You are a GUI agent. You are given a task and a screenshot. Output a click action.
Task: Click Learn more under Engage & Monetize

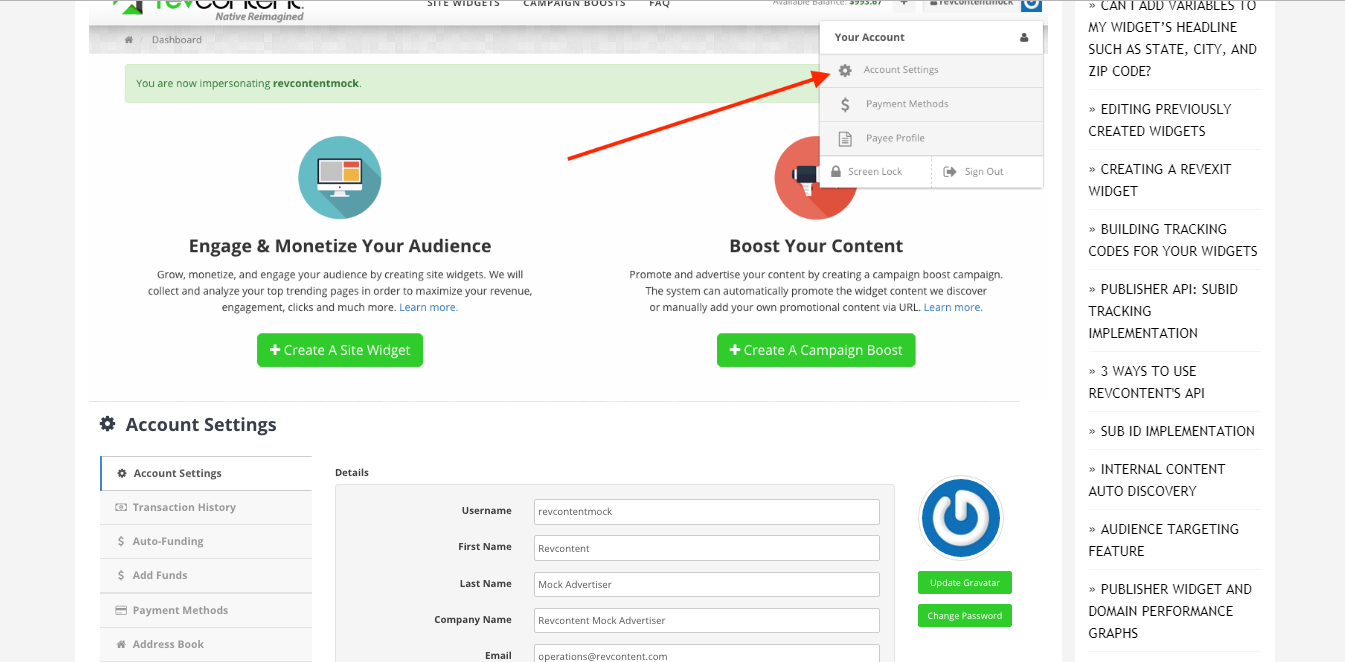coord(428,308)
